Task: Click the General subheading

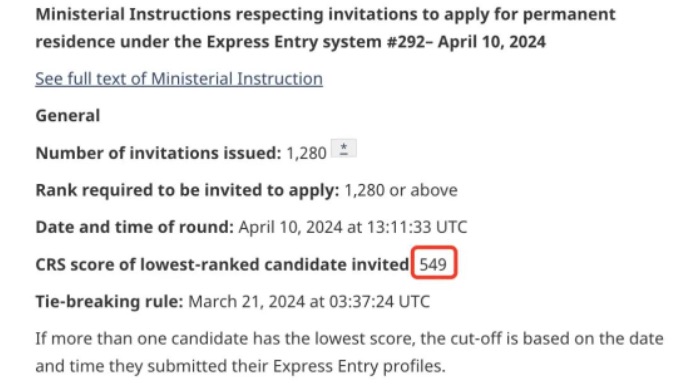Action: 68,116
